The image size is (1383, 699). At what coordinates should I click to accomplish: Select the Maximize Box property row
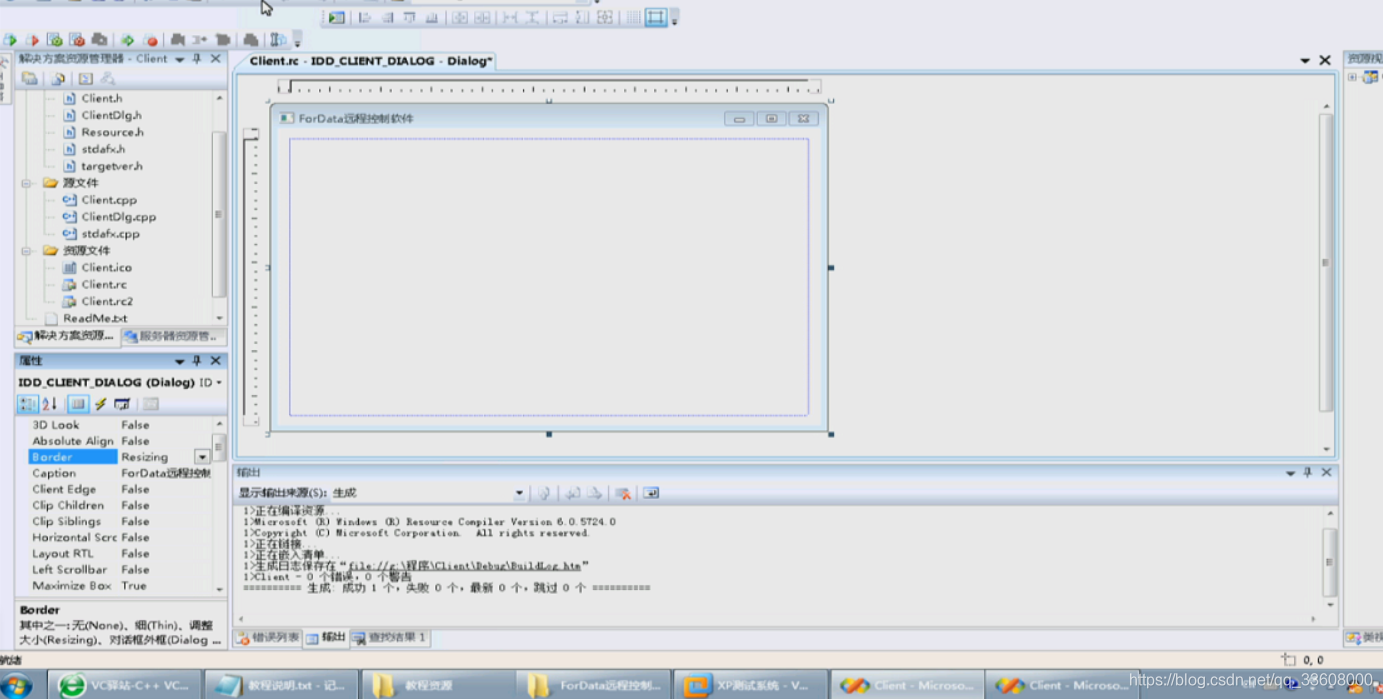tap(120, 586)
